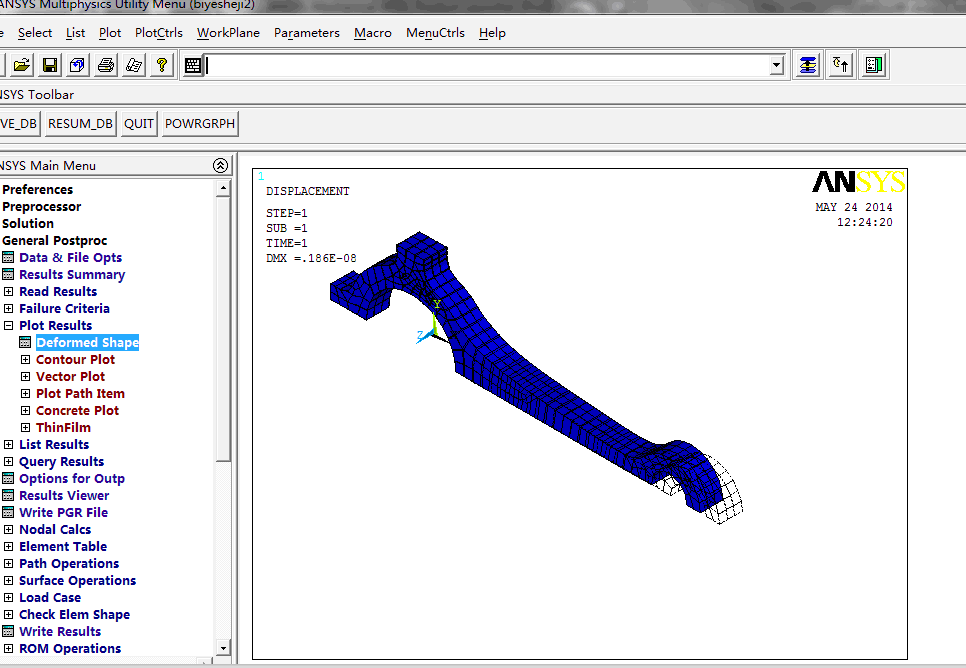The image size is (966, 668).
Task: Open the Parameters menu
Action: pos(307,33)
